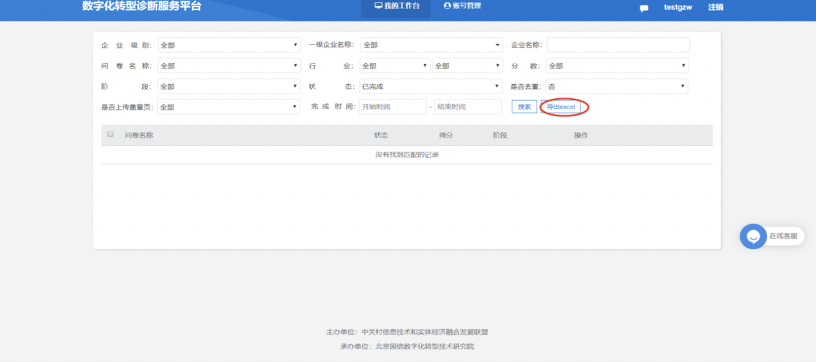Tick the select-all checkbox in table header
816x362 pixels.
click(x=110, y=134)
